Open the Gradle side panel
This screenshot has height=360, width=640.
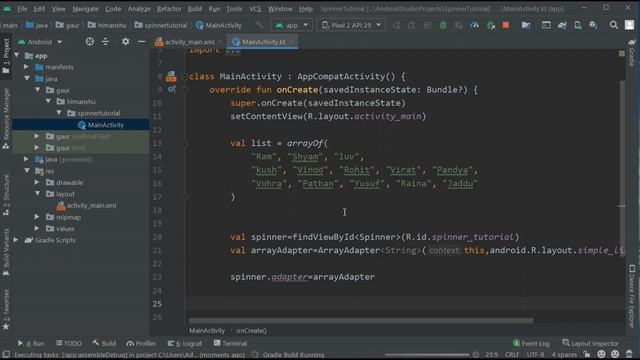tap(632, 53)
